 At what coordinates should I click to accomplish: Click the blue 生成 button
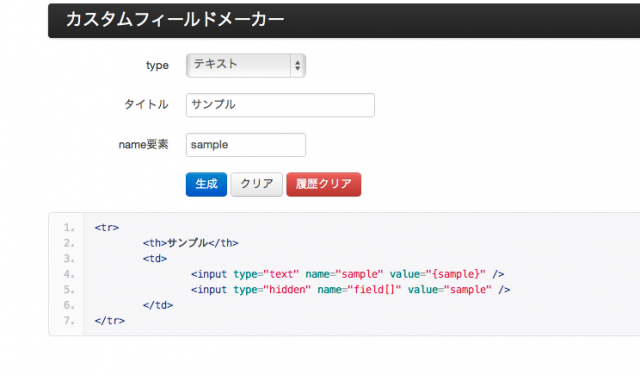tap(206, 184)
